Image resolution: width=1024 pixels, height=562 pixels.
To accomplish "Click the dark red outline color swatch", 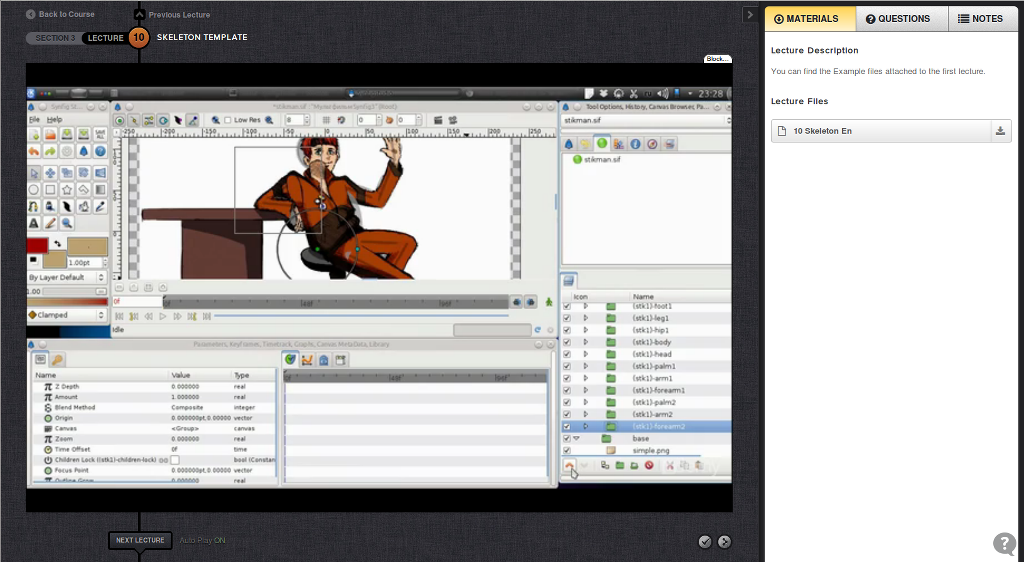I will pyautogui.click(x=38, y=244).
